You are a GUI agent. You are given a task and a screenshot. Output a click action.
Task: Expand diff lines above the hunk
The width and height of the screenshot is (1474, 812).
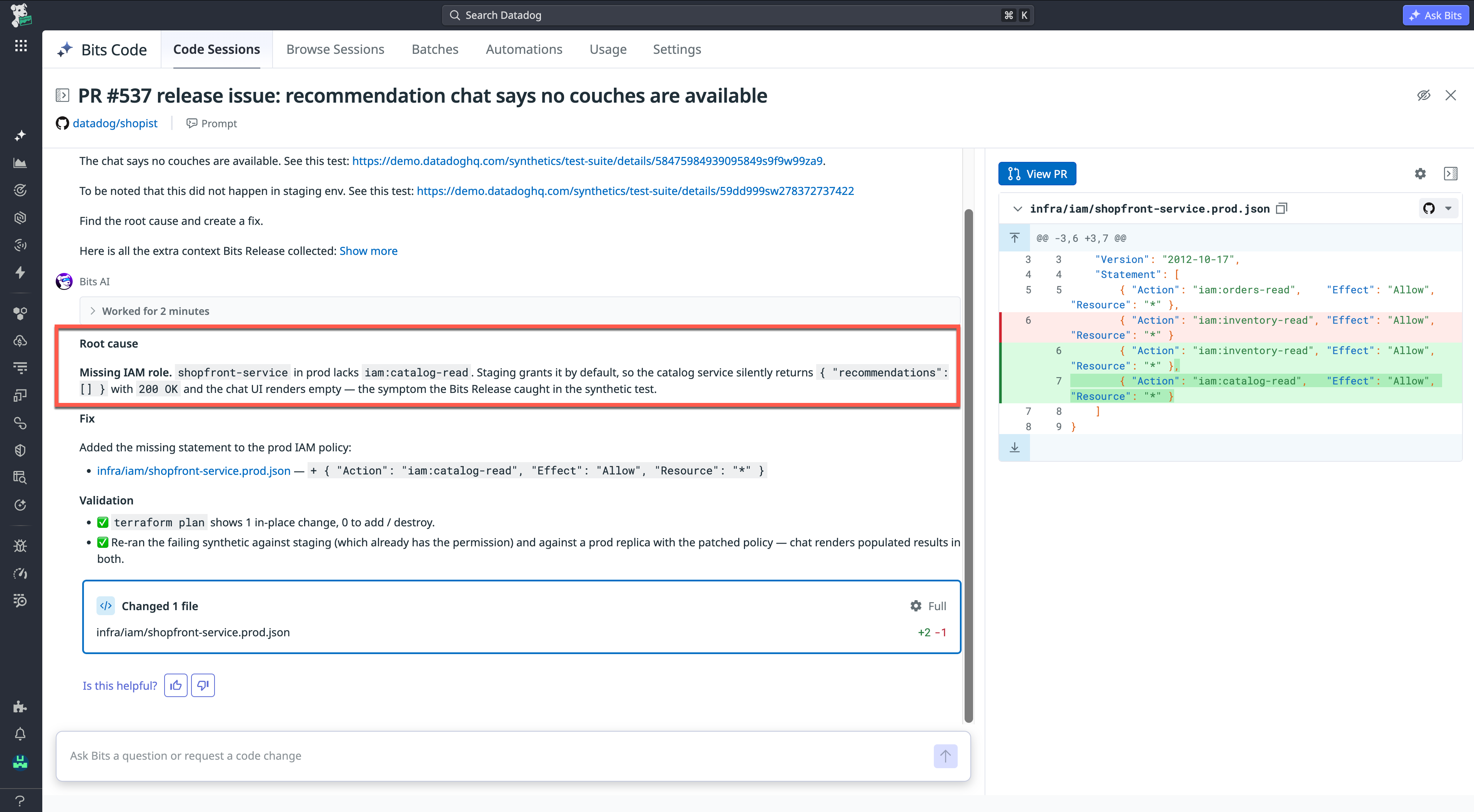(x=1015, y=238)
